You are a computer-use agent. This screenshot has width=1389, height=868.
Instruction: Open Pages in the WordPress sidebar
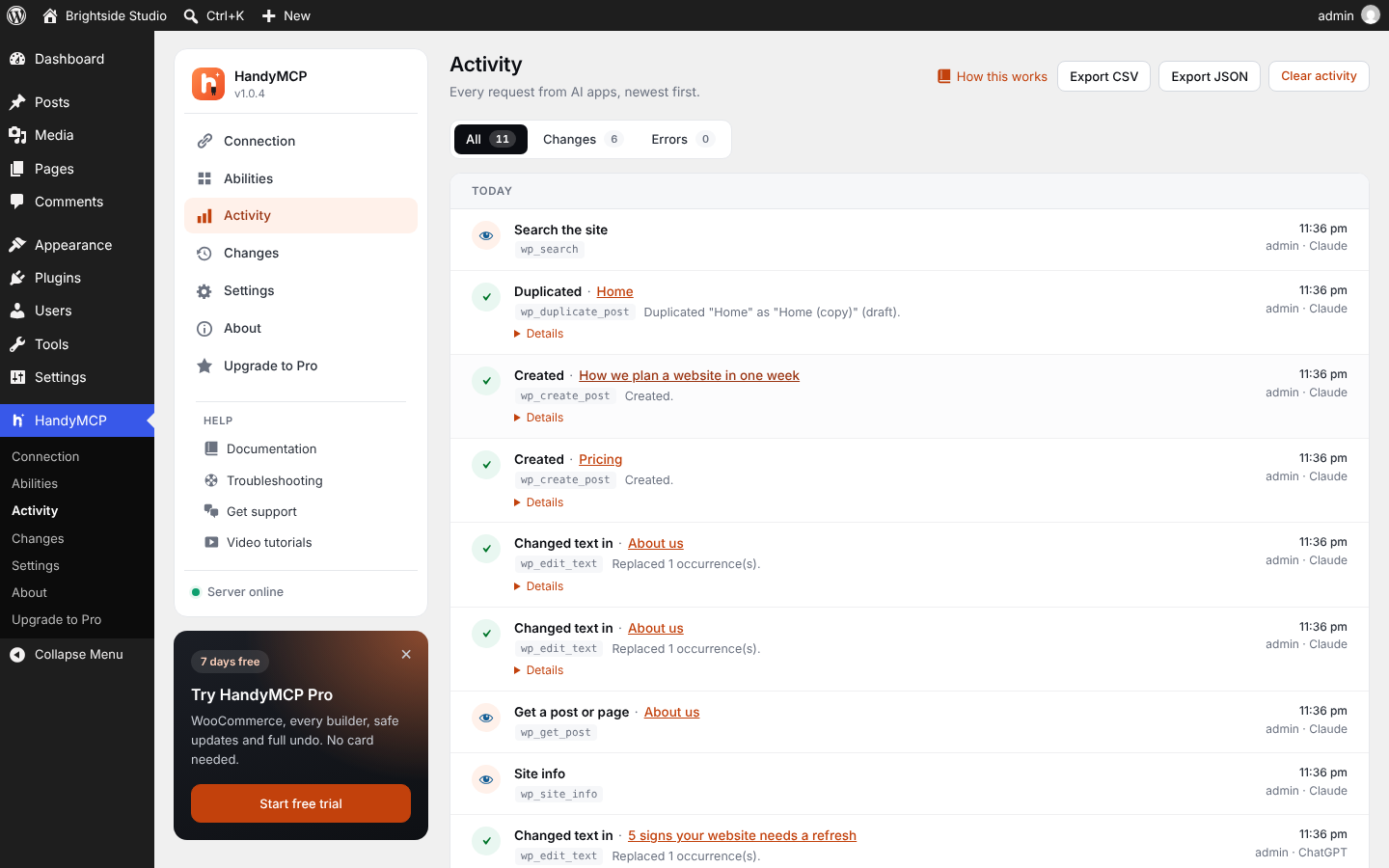77,169
